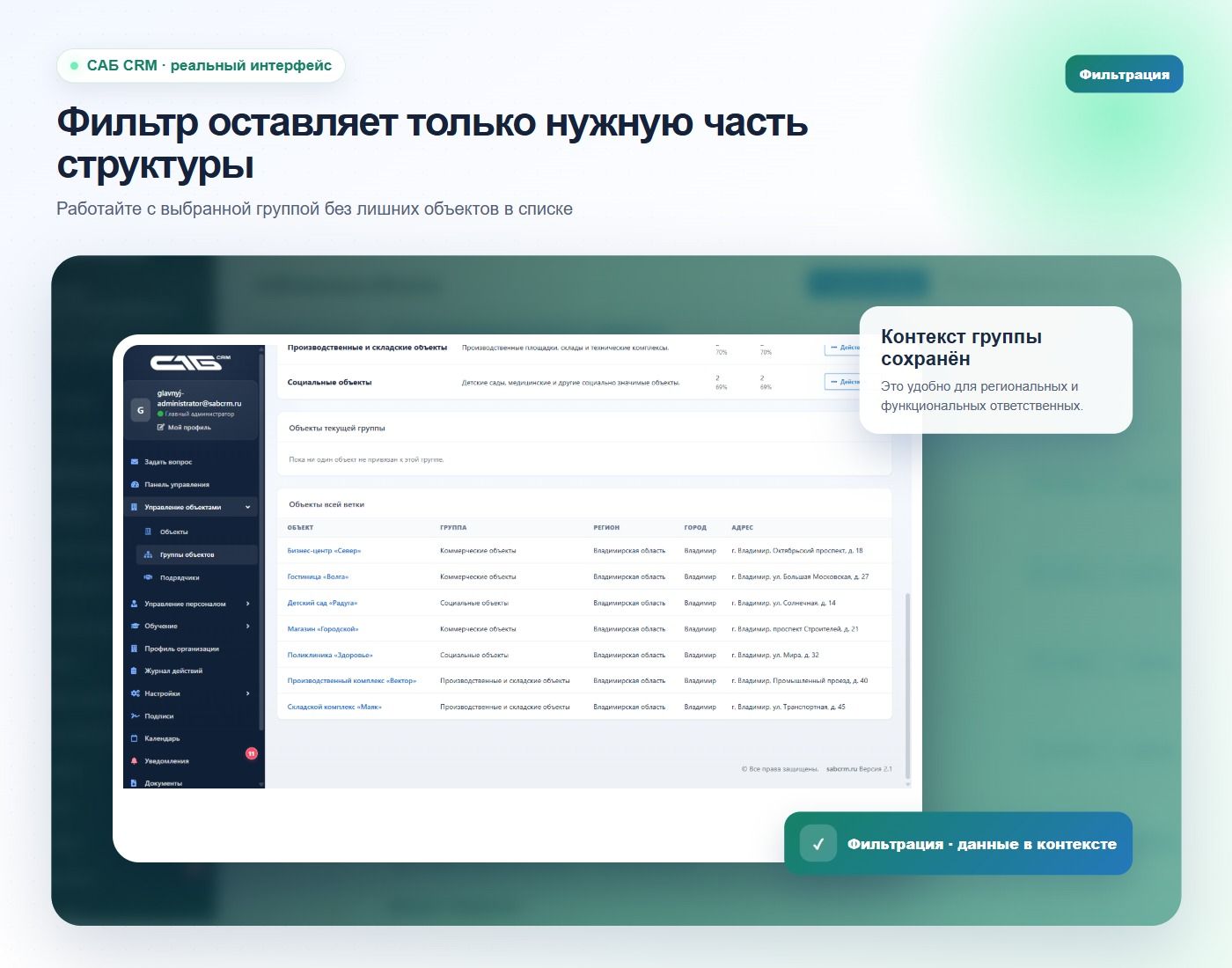Open the Складской комплекс «Маяк» link
The height and width of the screenshot is (968, 1232).
tap(334, 707)
